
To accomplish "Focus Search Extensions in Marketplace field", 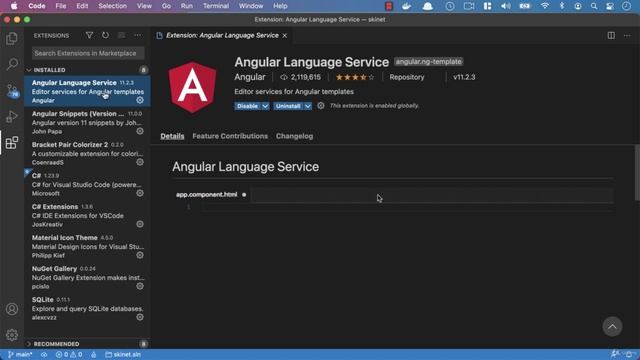I will tap(88, 53).
